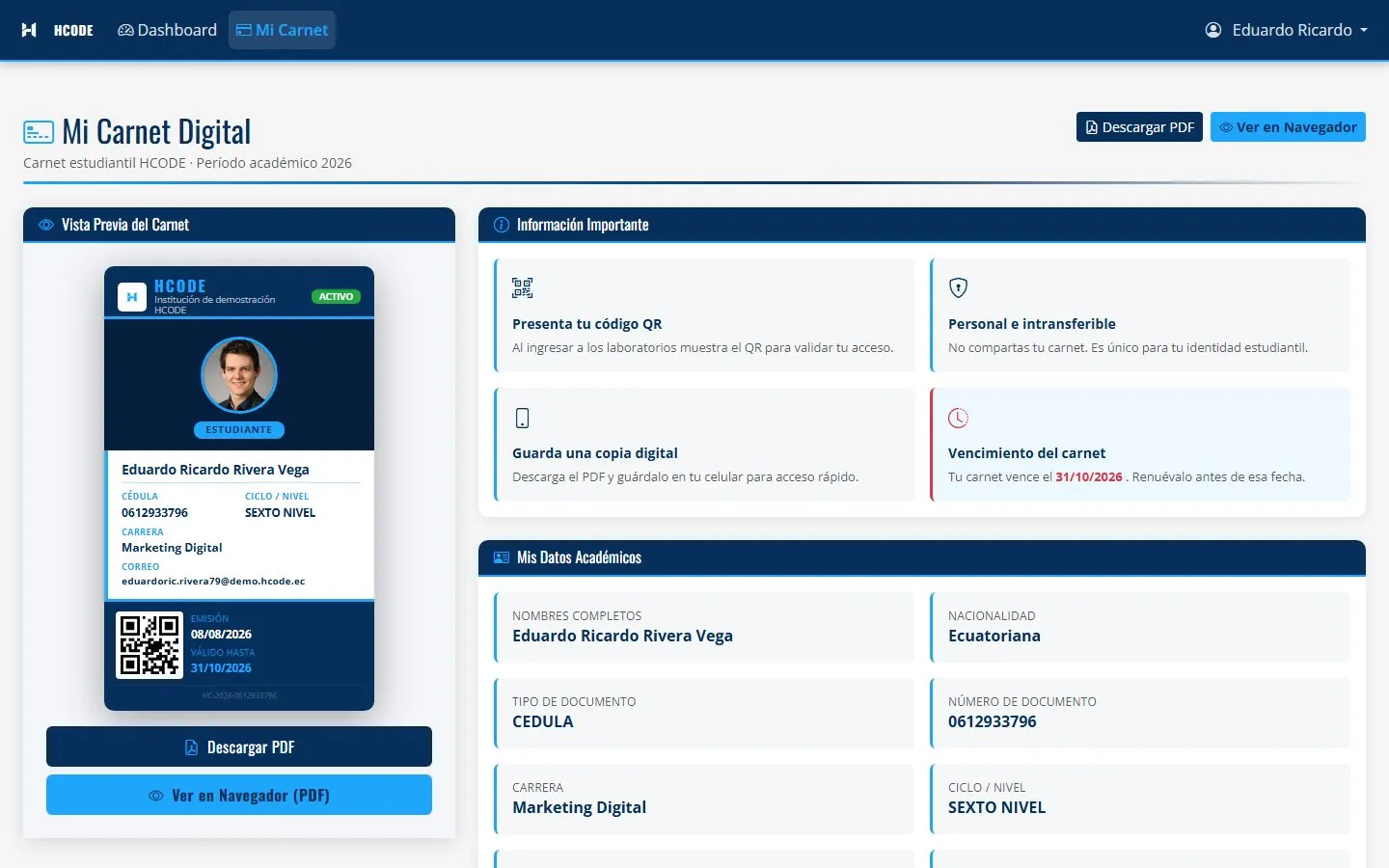The image size is (1389, 868).
Task: Click the user avatar icon in navbar
Action: 1213,30
